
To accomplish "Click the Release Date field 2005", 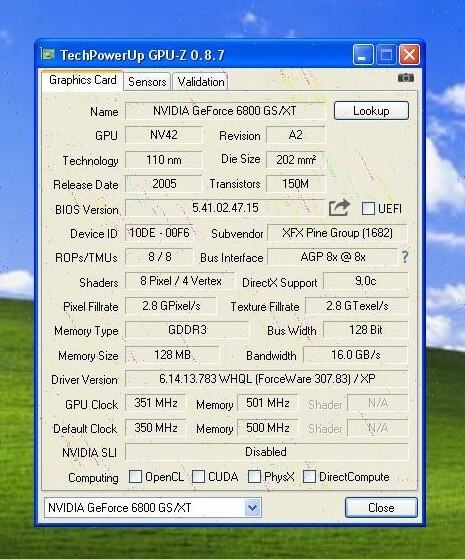I will pos(164,184).
